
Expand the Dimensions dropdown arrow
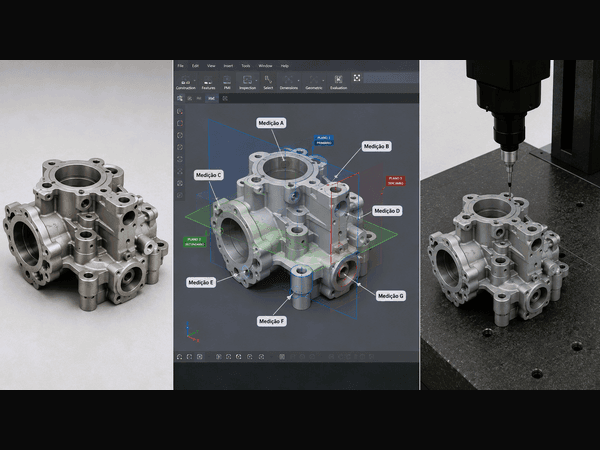tap(298, 80)
